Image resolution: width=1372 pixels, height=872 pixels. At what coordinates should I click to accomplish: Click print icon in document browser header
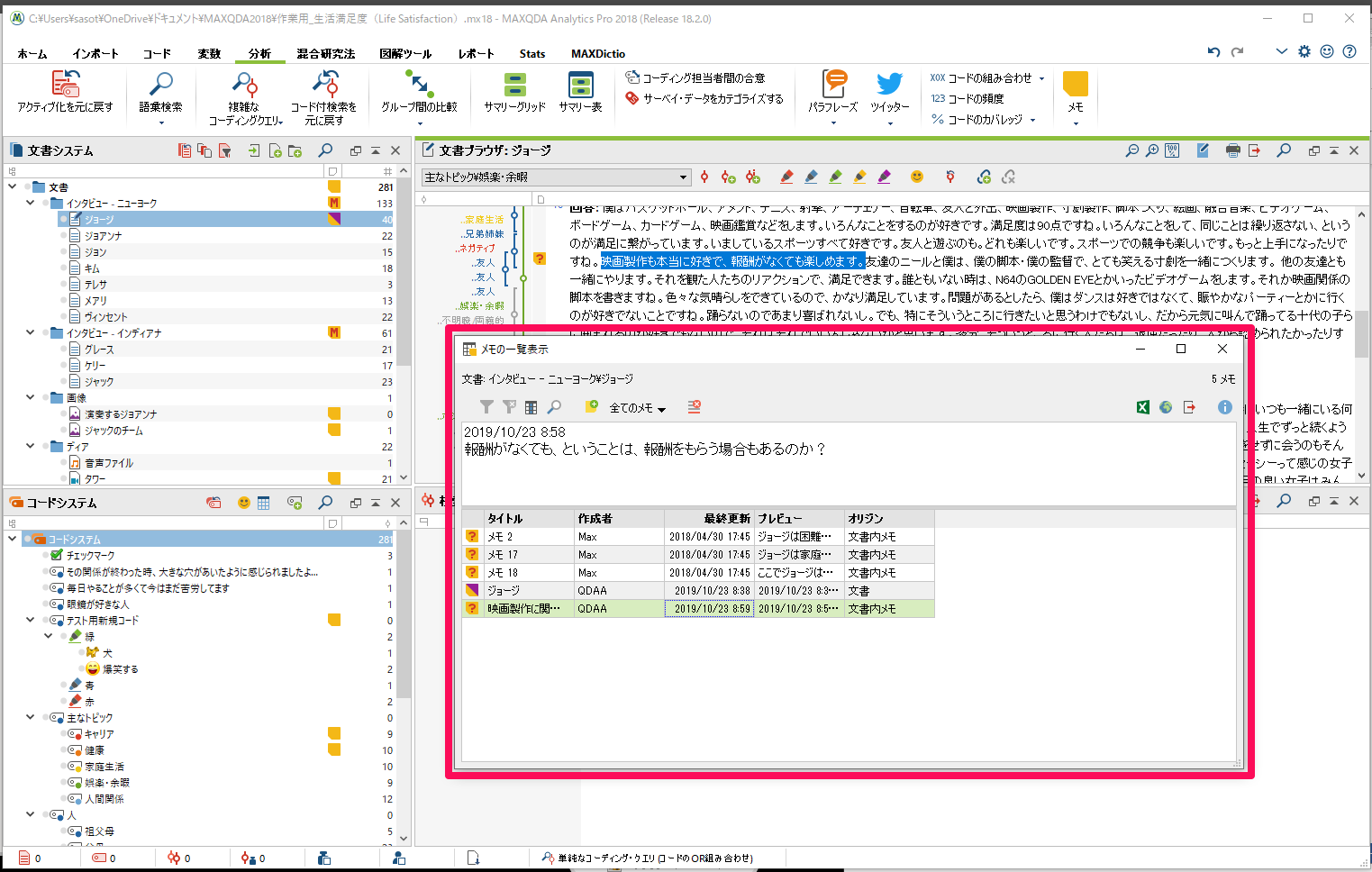pyautogui.click(x=1232, y=150)
